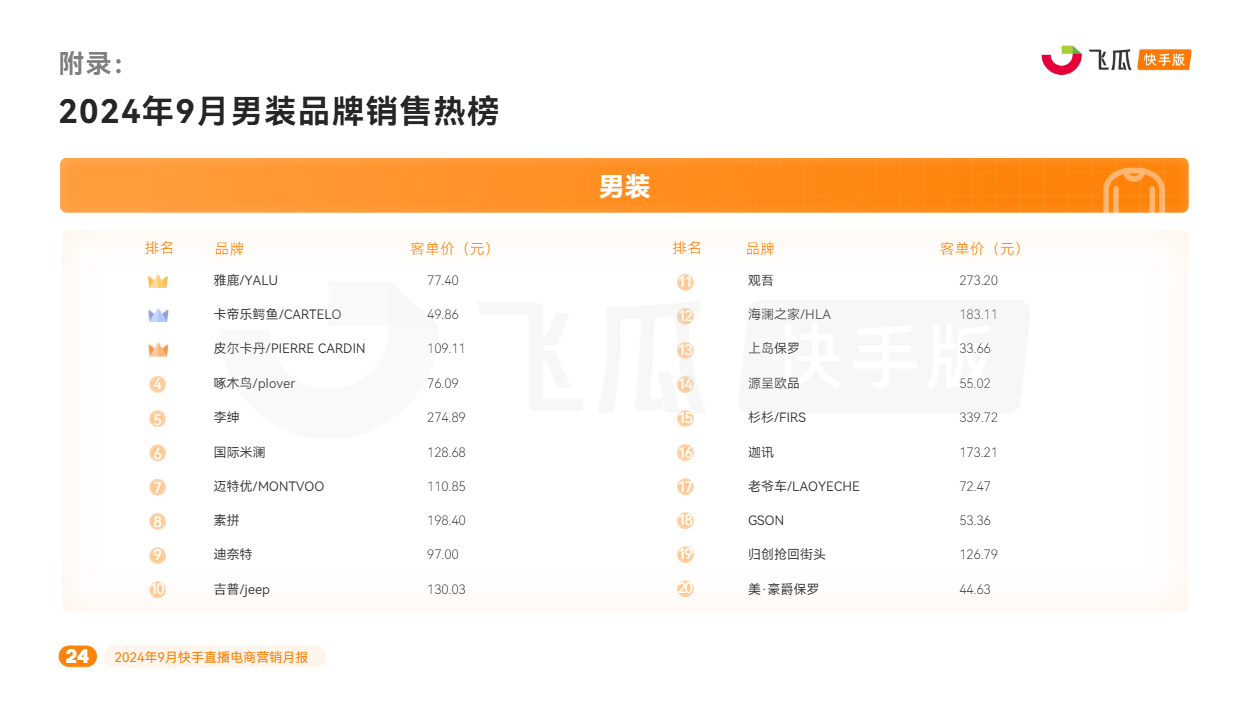Click the brand name 吉普/jeep

(242, 590)
